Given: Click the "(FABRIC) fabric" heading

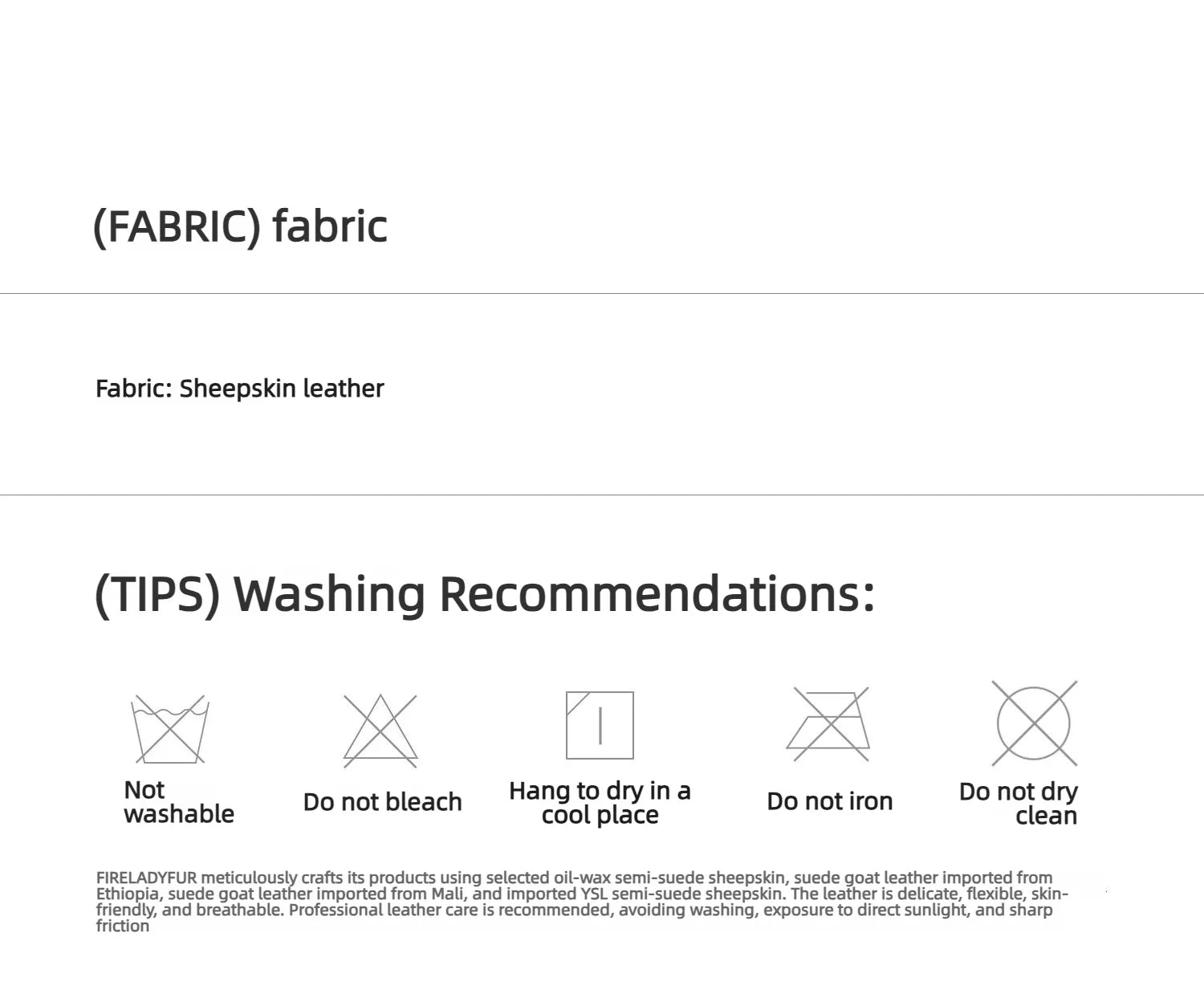Looking at the screenshot, I should pyautogui.click(x=240, y=226).
